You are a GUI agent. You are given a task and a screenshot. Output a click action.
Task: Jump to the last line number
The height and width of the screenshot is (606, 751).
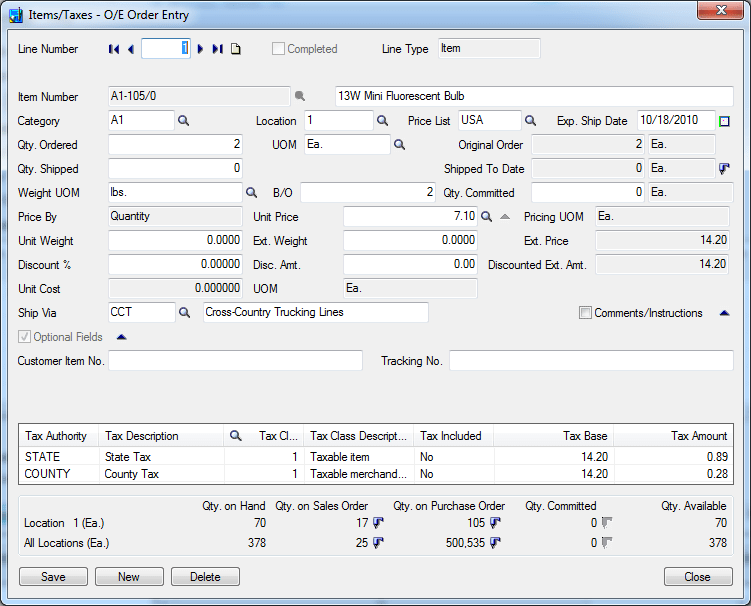coord(217,49)
